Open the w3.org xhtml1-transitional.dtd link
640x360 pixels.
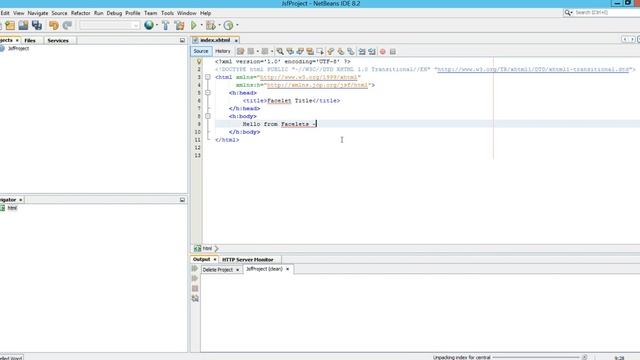(x=532, y=69)
